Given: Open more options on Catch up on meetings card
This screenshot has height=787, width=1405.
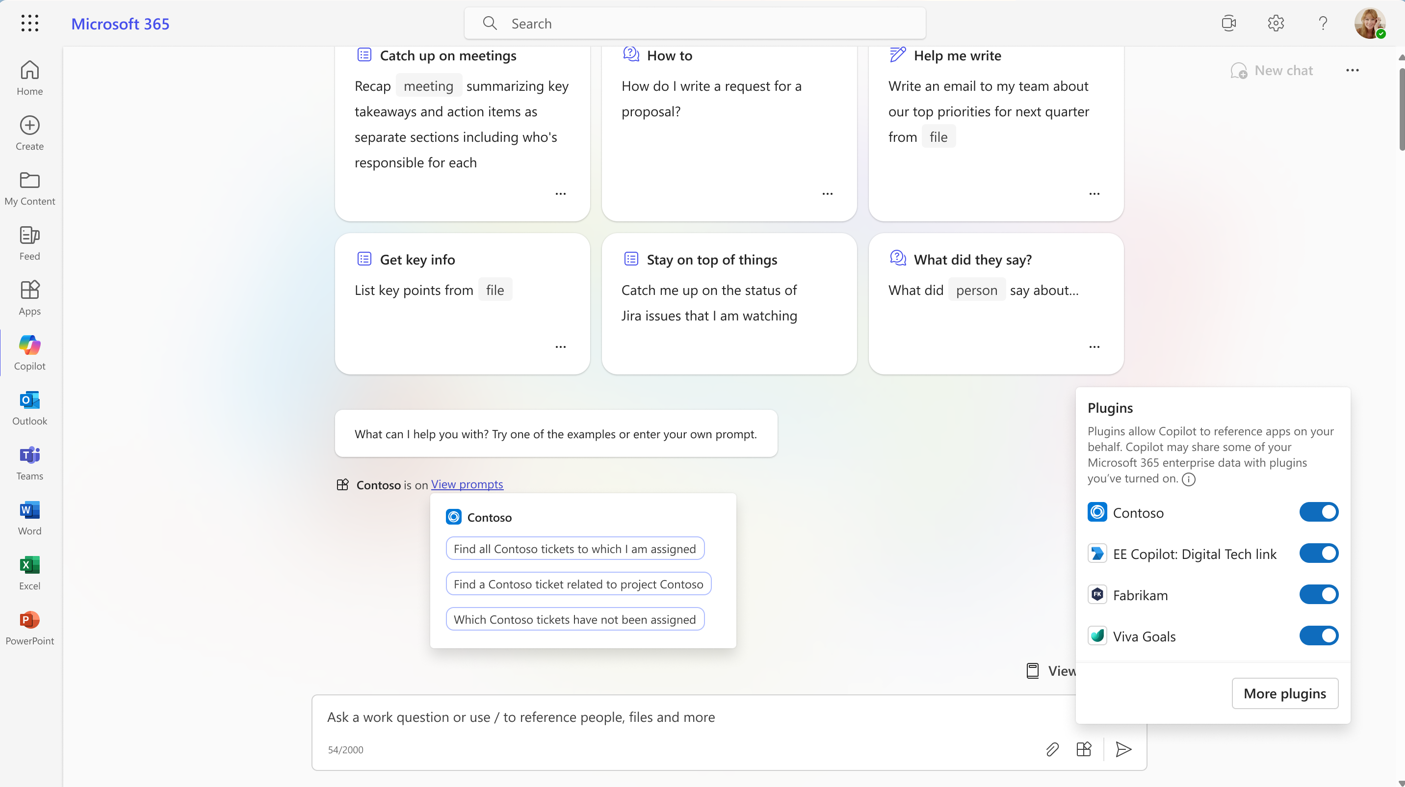Looking at the screenshot, I should [x=561, y=194].
